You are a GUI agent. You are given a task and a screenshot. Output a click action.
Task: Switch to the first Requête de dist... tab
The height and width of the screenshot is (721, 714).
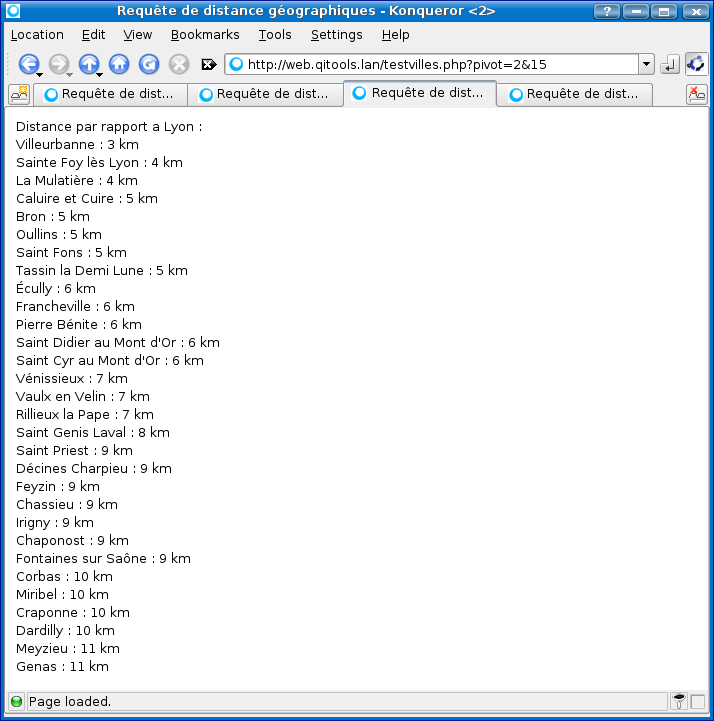pos(110,94)
